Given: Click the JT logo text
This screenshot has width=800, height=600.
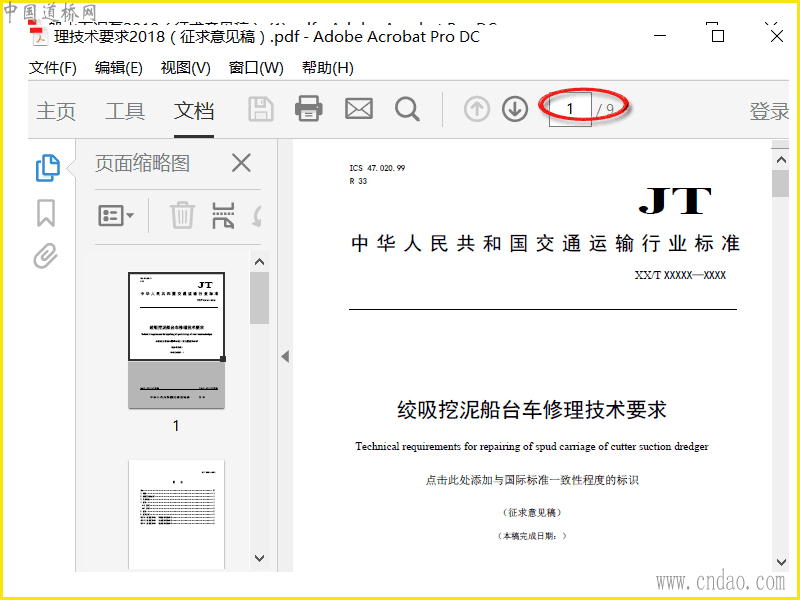Looking at the screenshot, I should point(675,201).
